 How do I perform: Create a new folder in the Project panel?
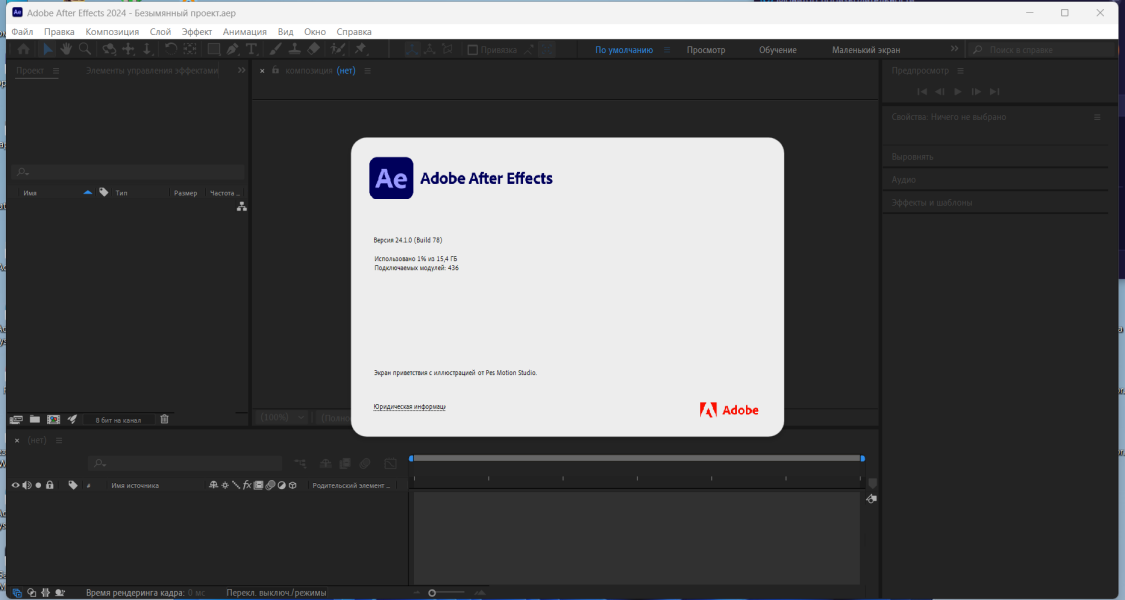click(x=34, y=419)
